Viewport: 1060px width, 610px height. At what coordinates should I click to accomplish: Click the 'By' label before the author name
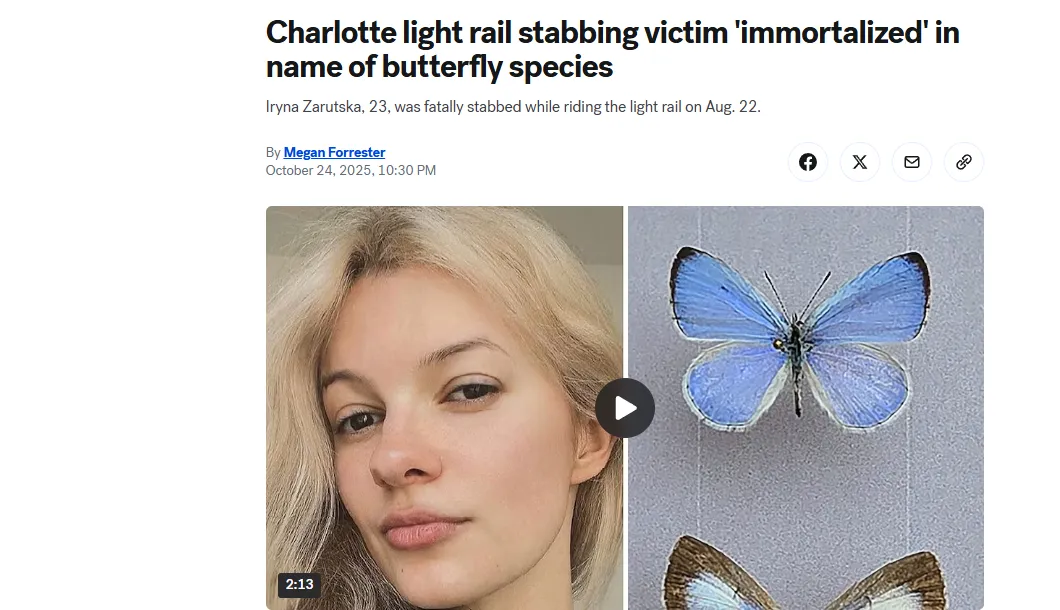point(272,153)
